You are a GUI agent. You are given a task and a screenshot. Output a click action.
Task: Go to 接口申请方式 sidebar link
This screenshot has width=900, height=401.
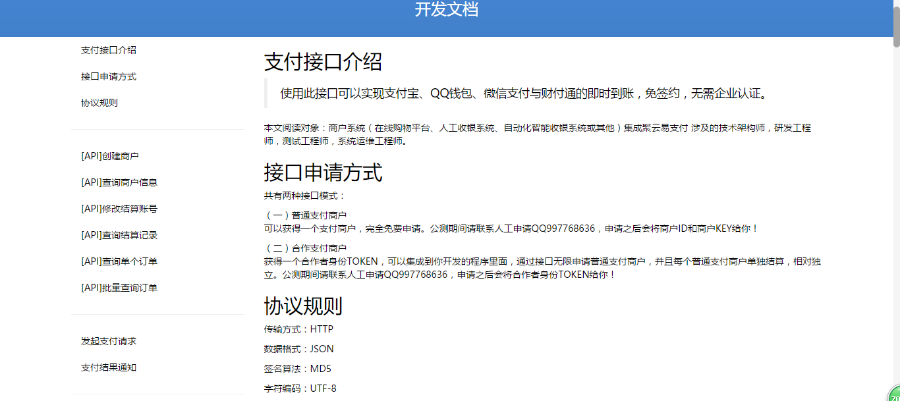coord(109,76)
